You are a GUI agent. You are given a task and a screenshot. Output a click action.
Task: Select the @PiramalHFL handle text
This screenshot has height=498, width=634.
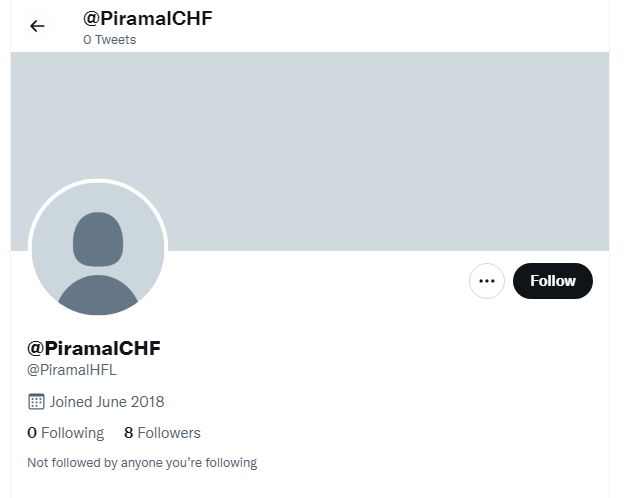pos(72,370)
